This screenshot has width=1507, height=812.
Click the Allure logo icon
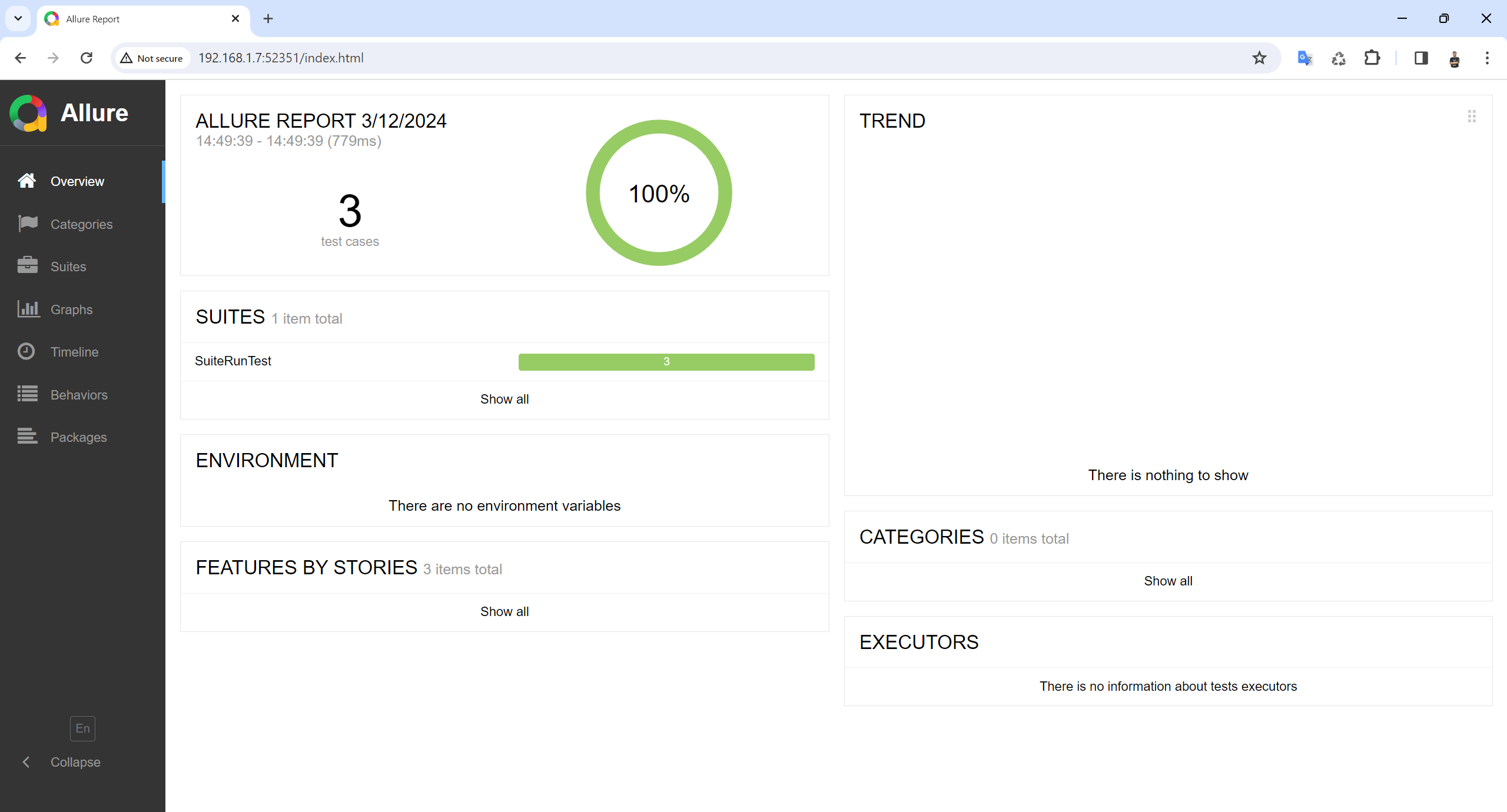tap(28, 113)
